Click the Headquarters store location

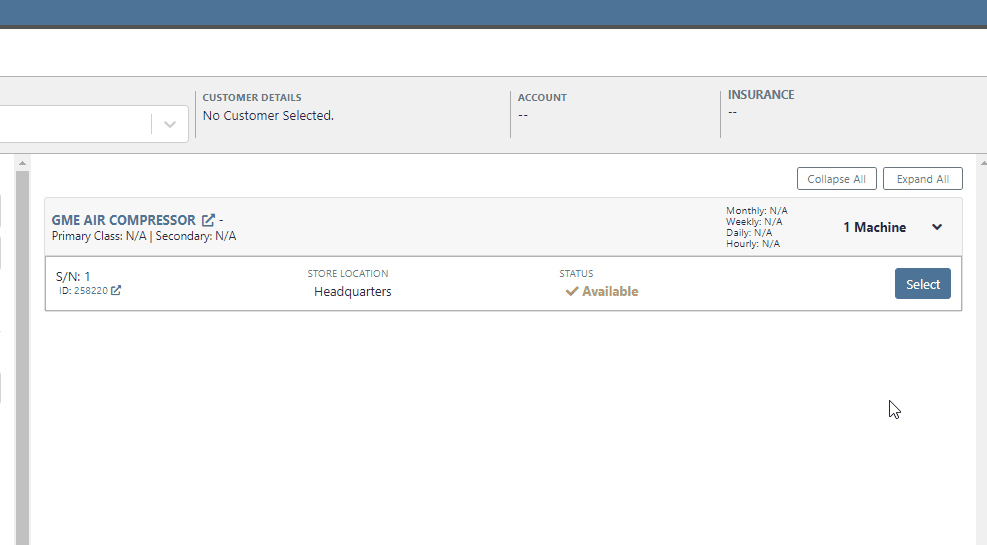(x=352, y=291)
